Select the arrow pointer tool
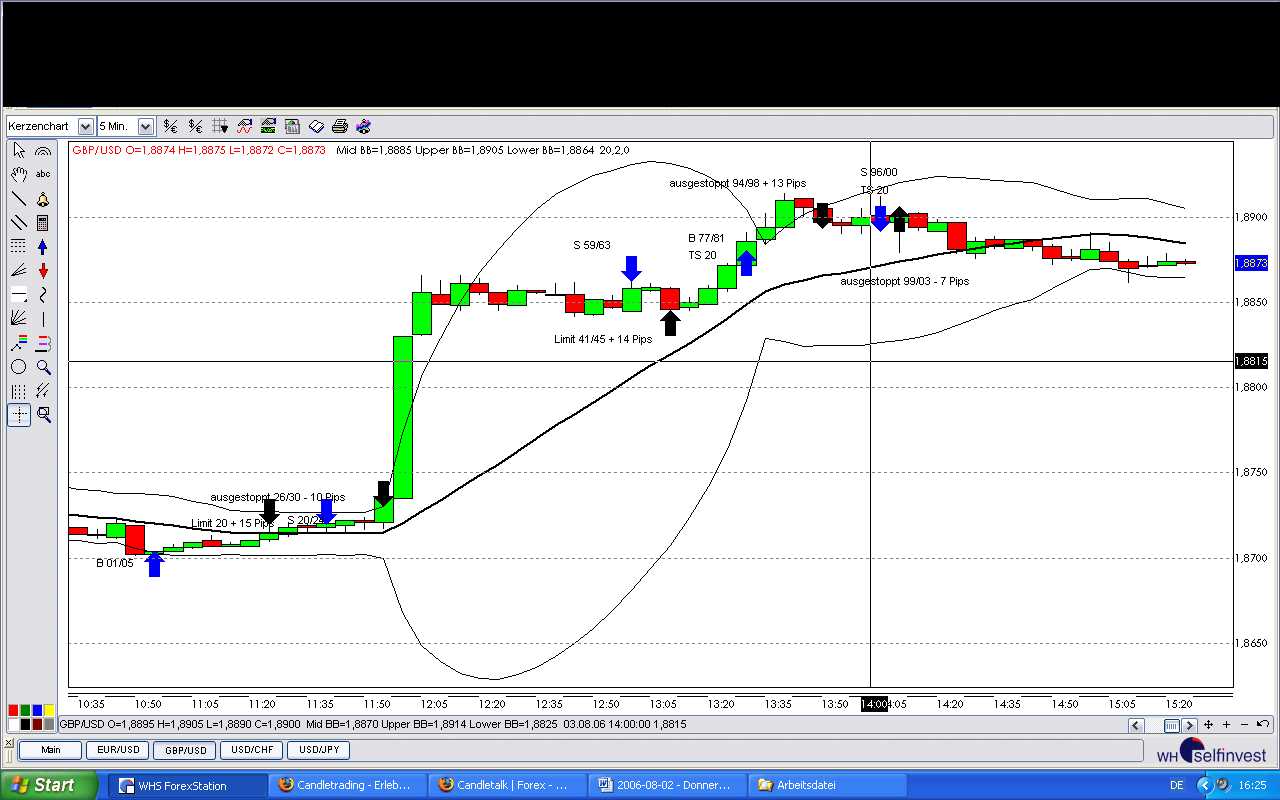Screen dimensions: 1280x800 [x=19, y=151]
